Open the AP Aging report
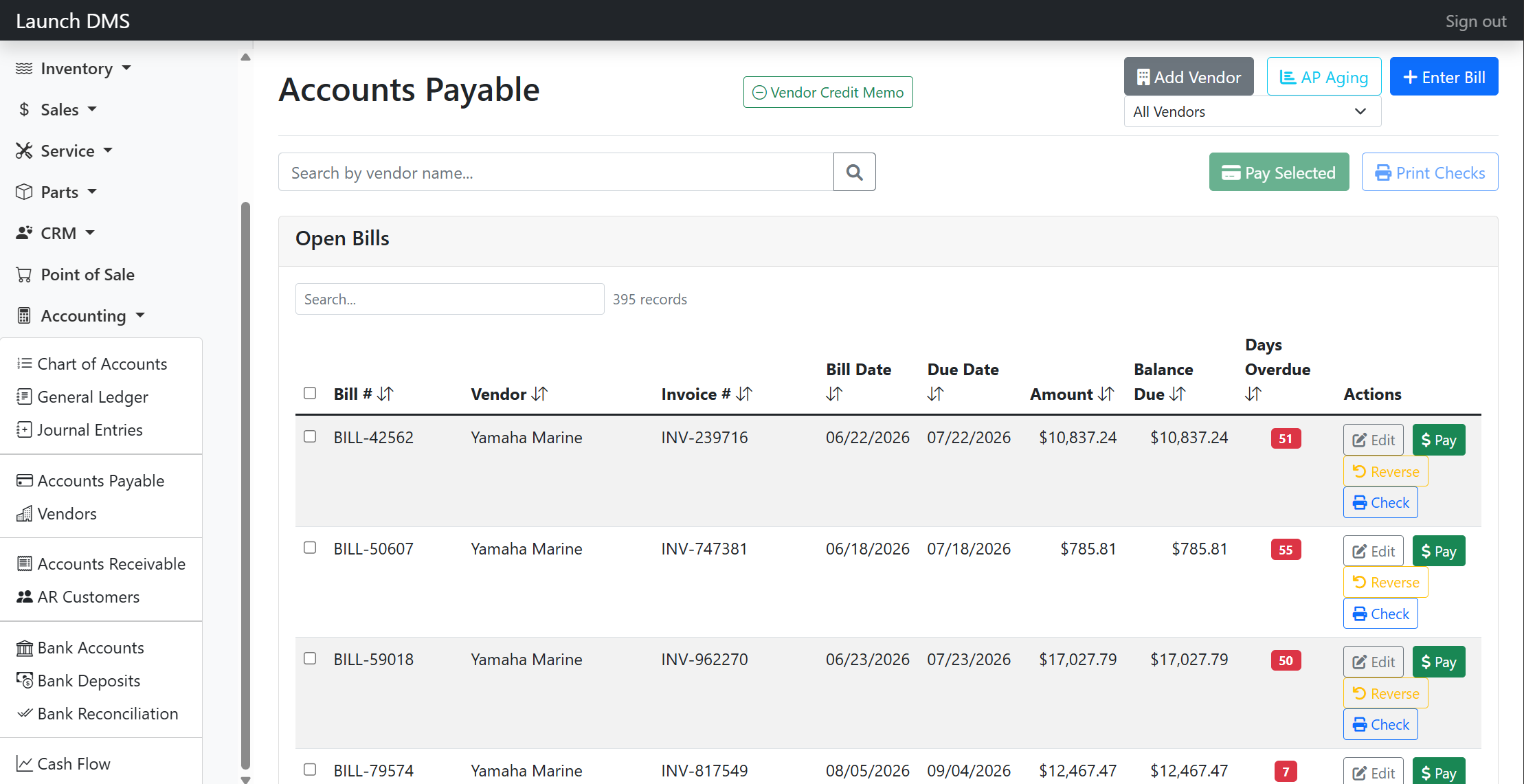The width and height of the screenshot is (1524, 784). [x=1323, y=76]
